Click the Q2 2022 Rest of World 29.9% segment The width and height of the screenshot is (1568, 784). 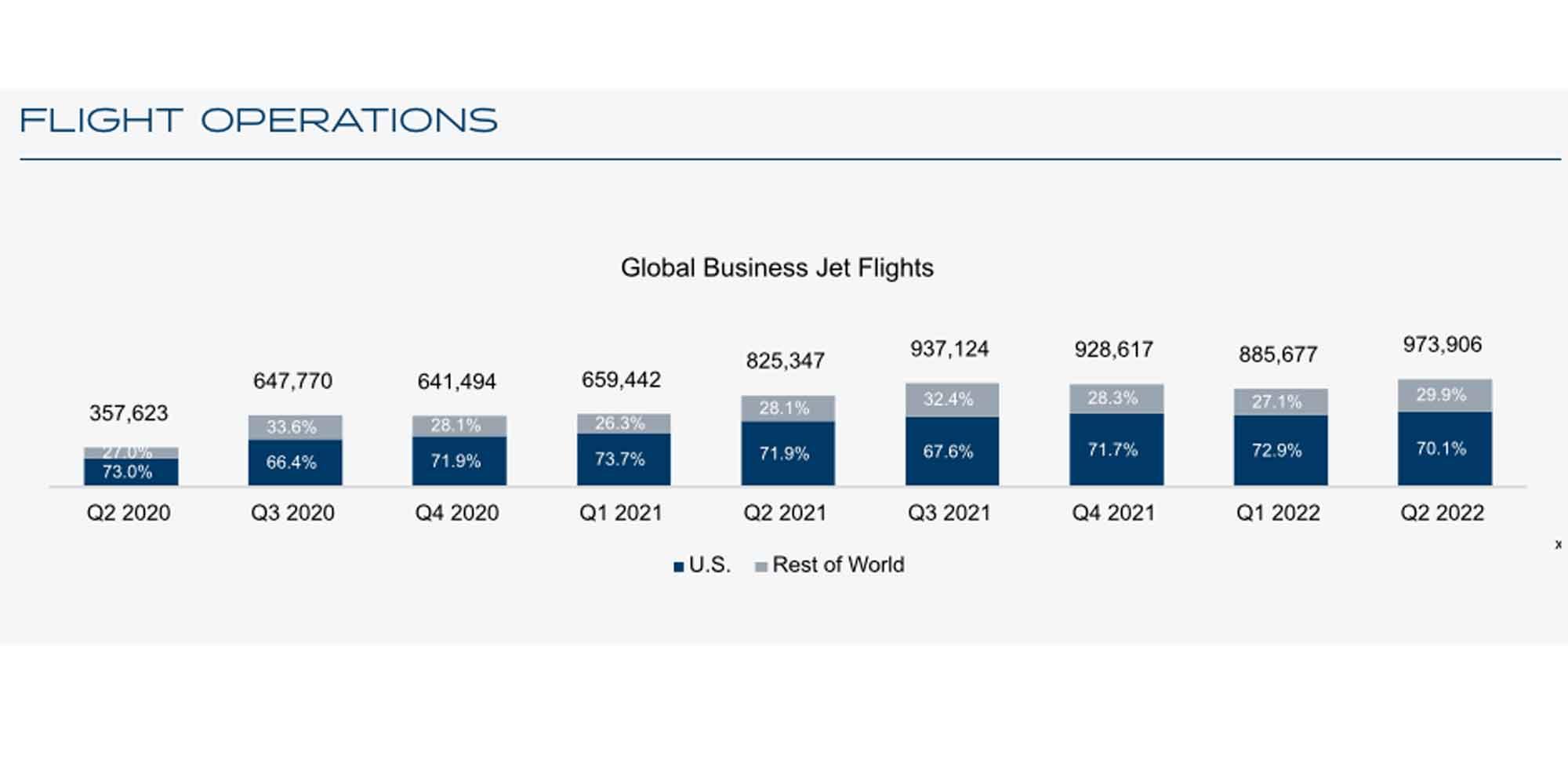tap(1444, 395)
